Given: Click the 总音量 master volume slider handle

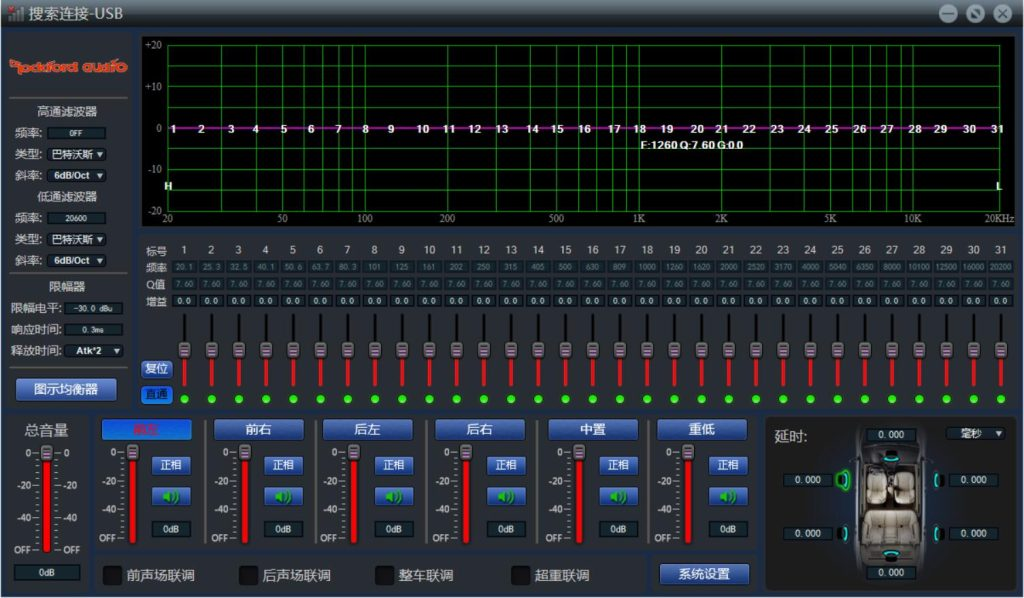Looking at the screenshot, I should coord(46,454).
